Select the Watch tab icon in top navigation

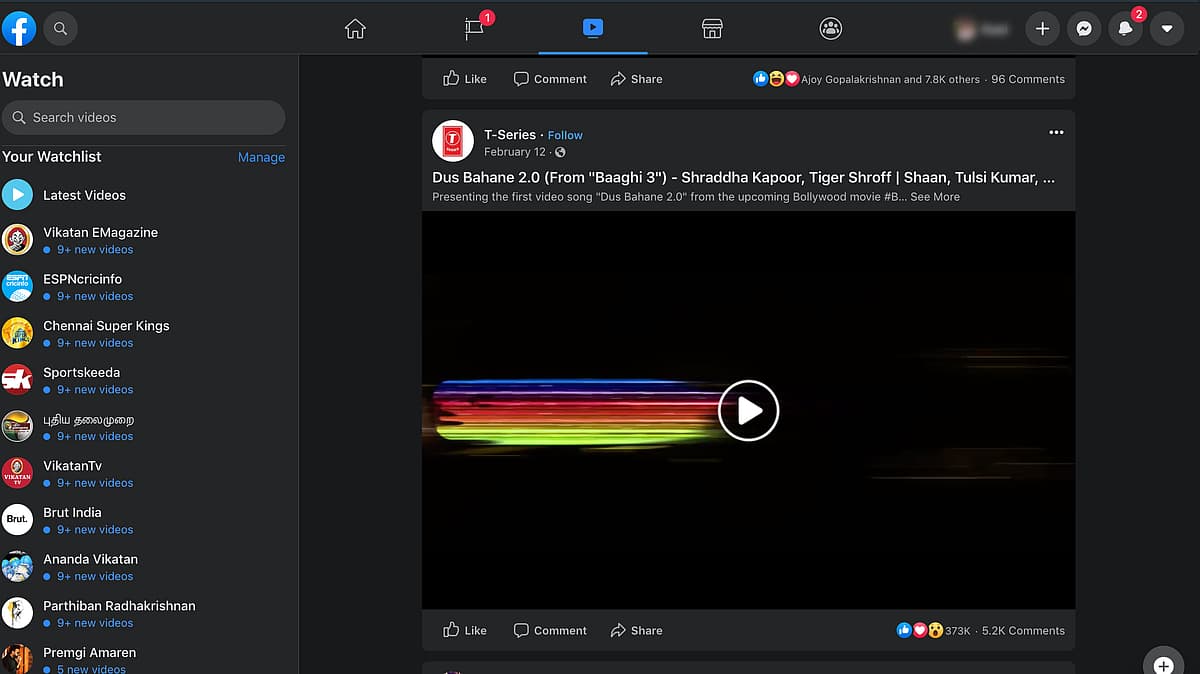(x=592, y=29)
